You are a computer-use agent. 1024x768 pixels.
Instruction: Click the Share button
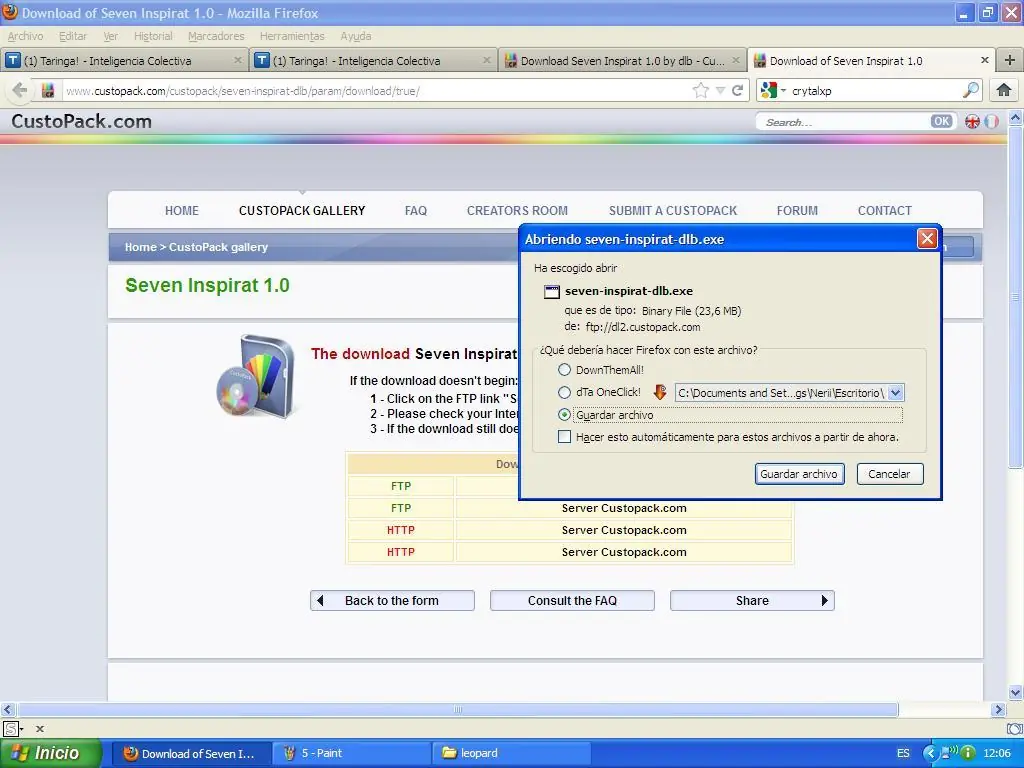[x=752, y=600]
